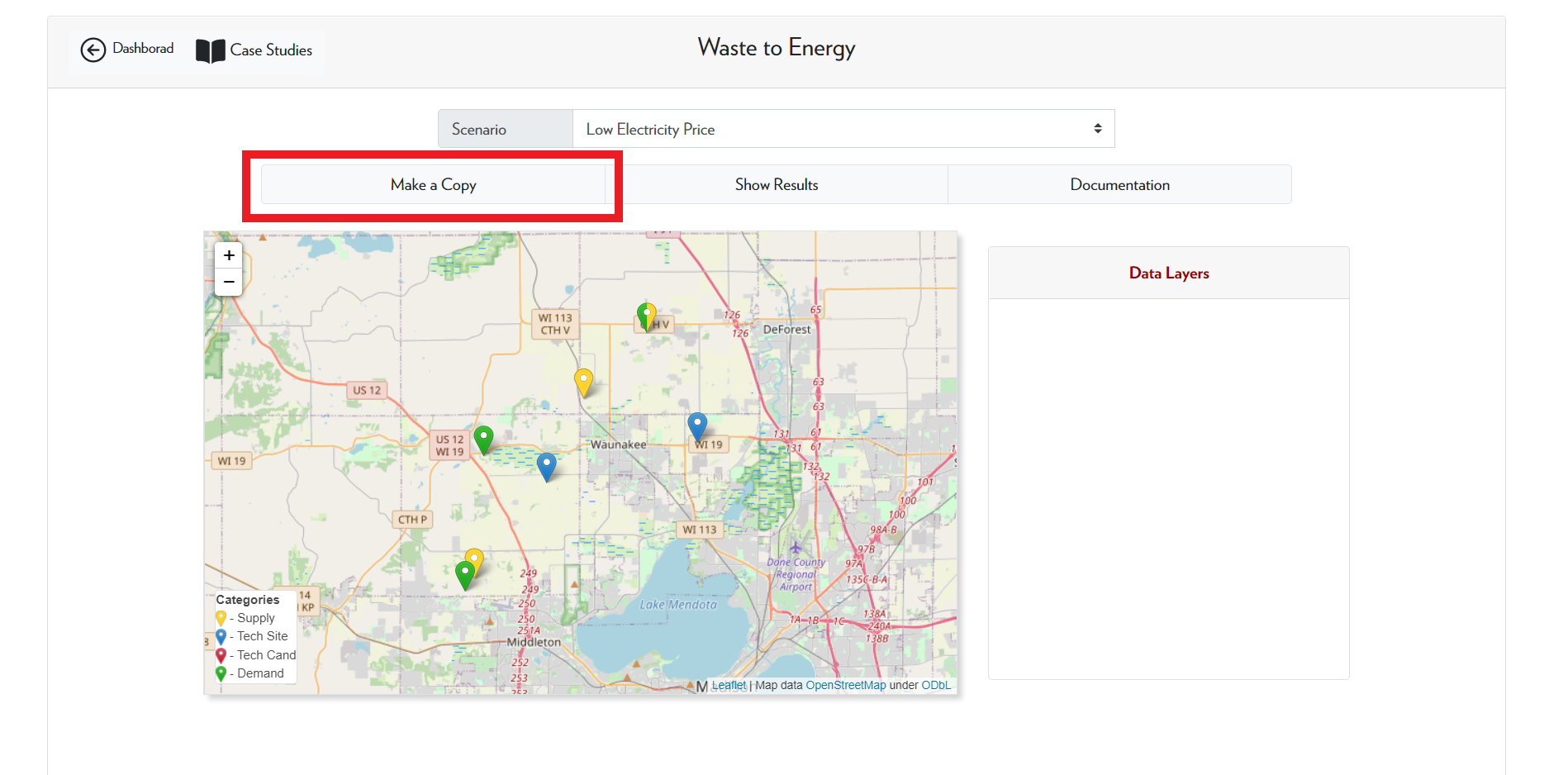Click blue Tech Site marker southwest of Waunakee

(x=546, y=466)
